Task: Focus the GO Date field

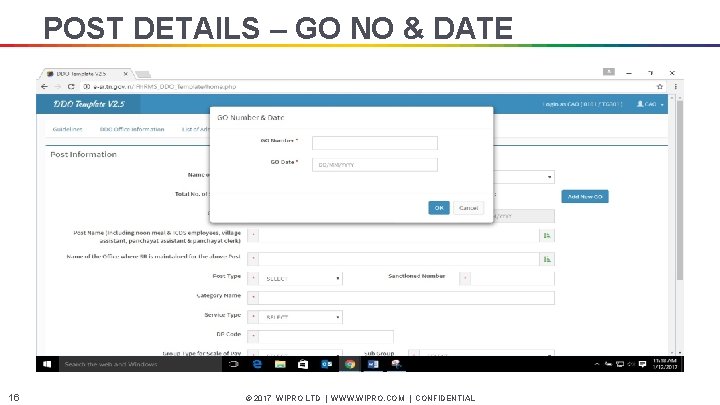Action: tap(375, 164)
